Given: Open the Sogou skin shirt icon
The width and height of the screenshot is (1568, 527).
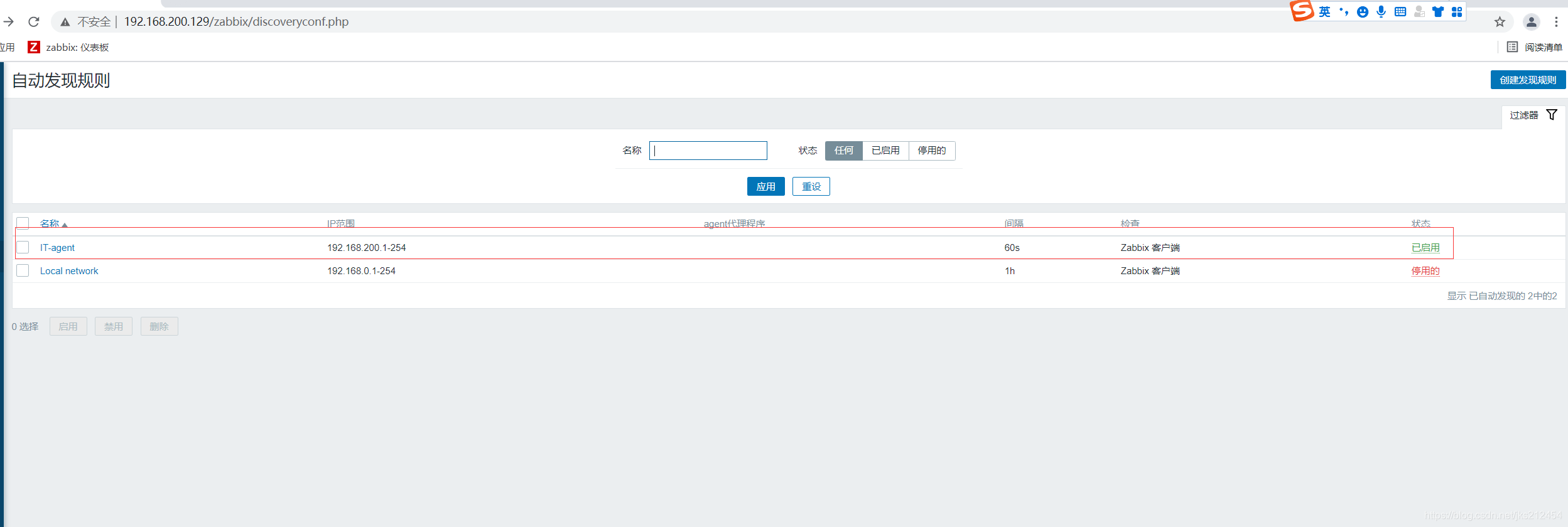Looking at the screenshot, I should (x=1438, y=12).
